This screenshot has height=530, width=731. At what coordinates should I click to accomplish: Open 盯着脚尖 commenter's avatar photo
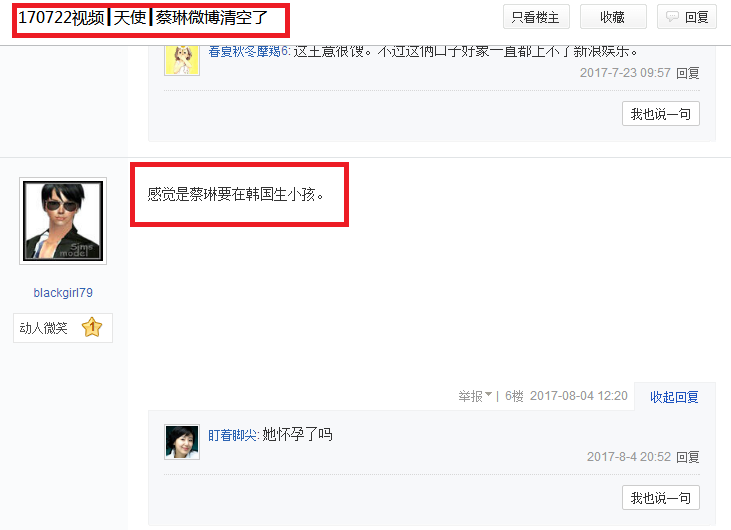182,442
